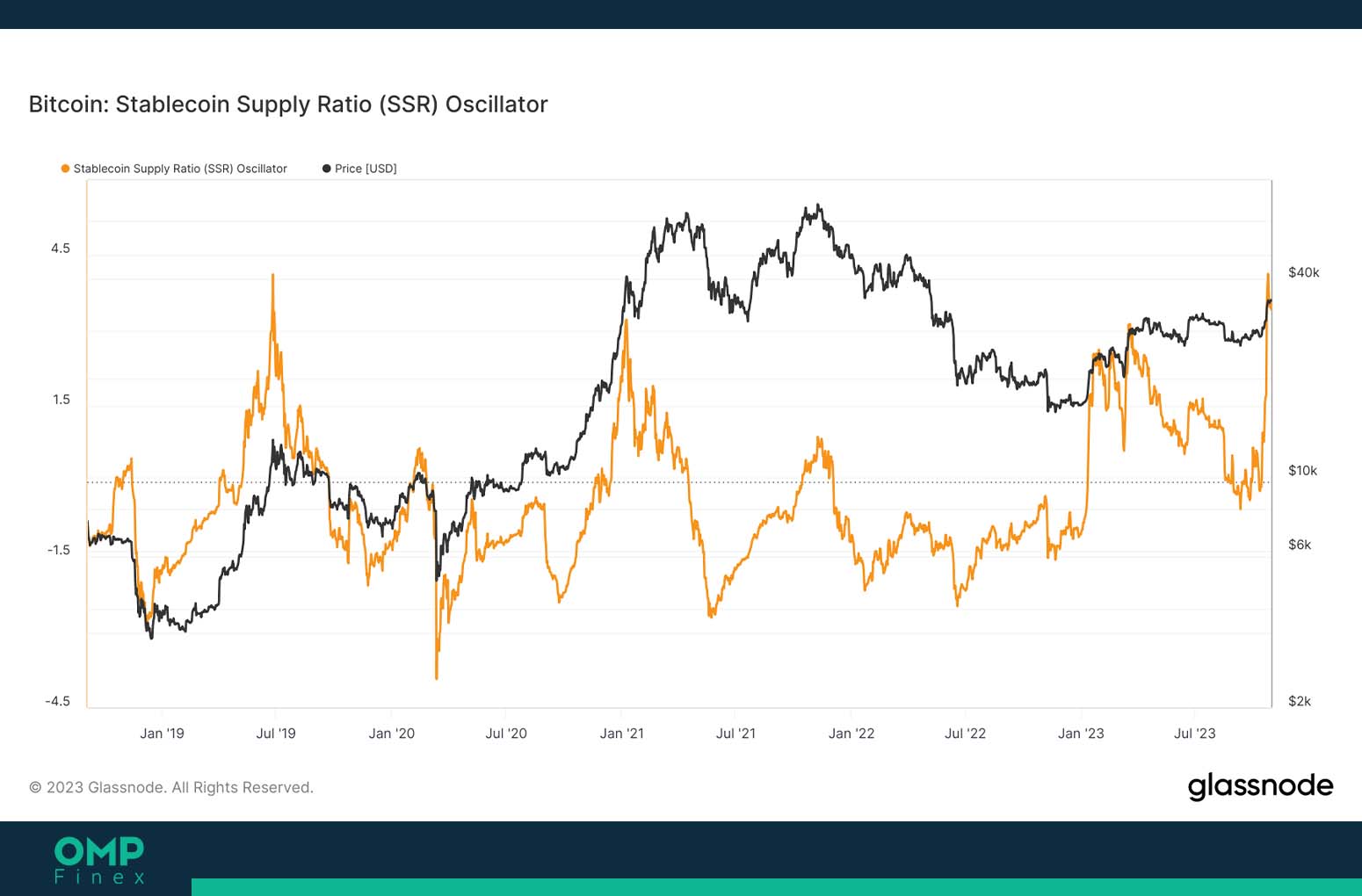The height and width of the screenshot is (896, 1362).
Task: Click the OMP Finex logo
Action: pyautogui.click(x=99, y=860)
